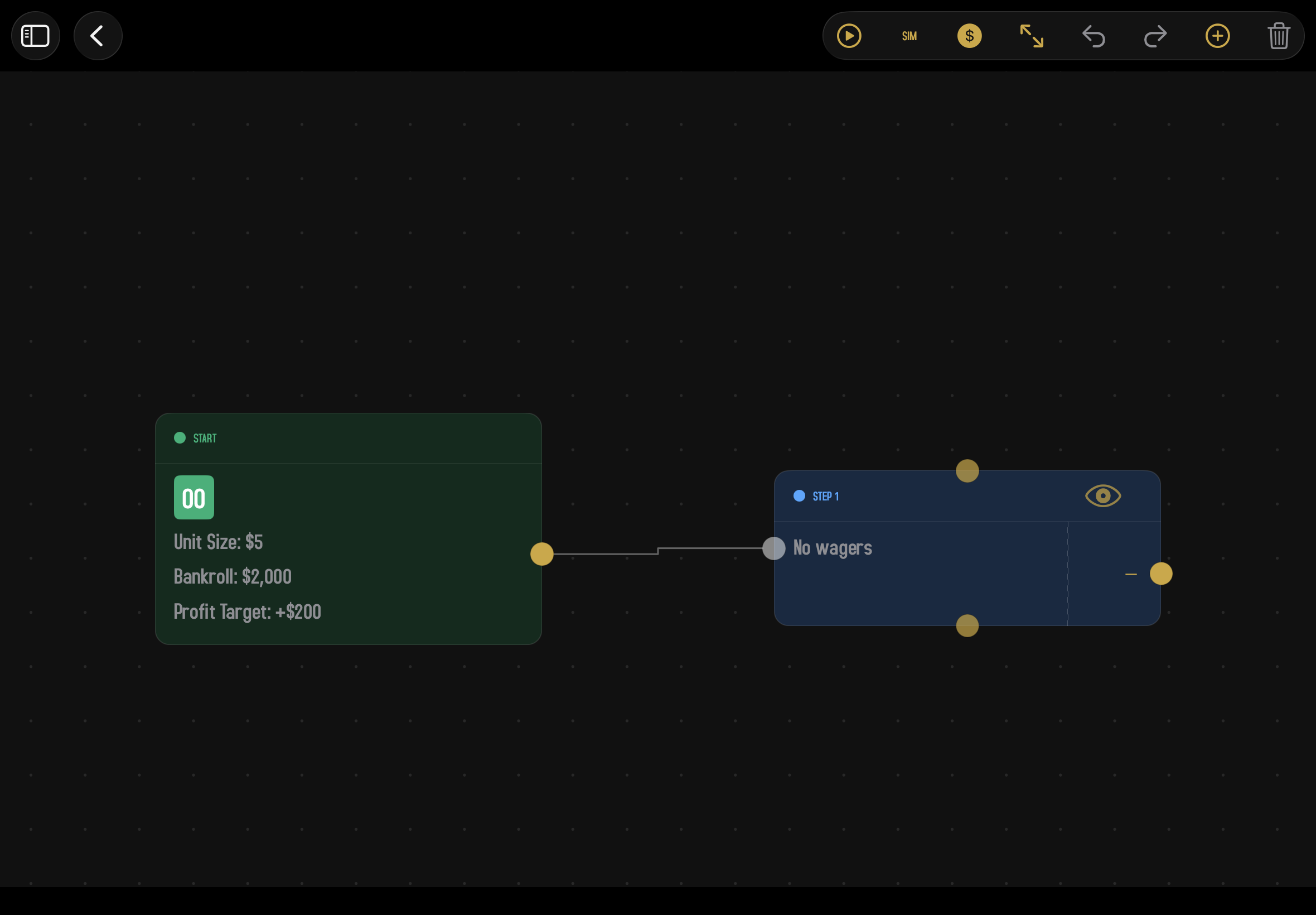The height and width of the screenshot is (915, 1316).
Task: Click the Step 1 input connector dot
Action: [x=773, y=548]
